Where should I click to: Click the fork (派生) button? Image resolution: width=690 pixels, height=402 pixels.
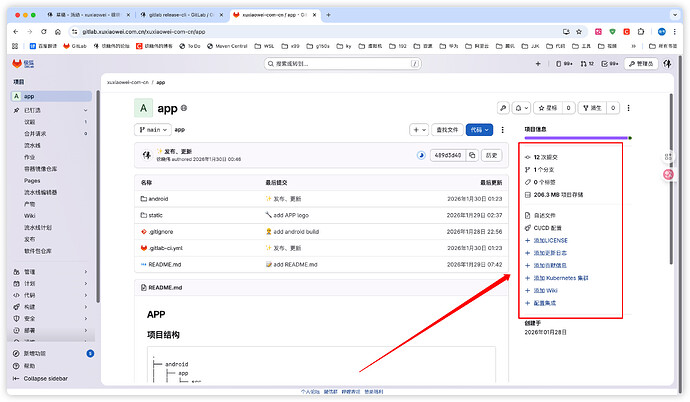pos(594,108)
